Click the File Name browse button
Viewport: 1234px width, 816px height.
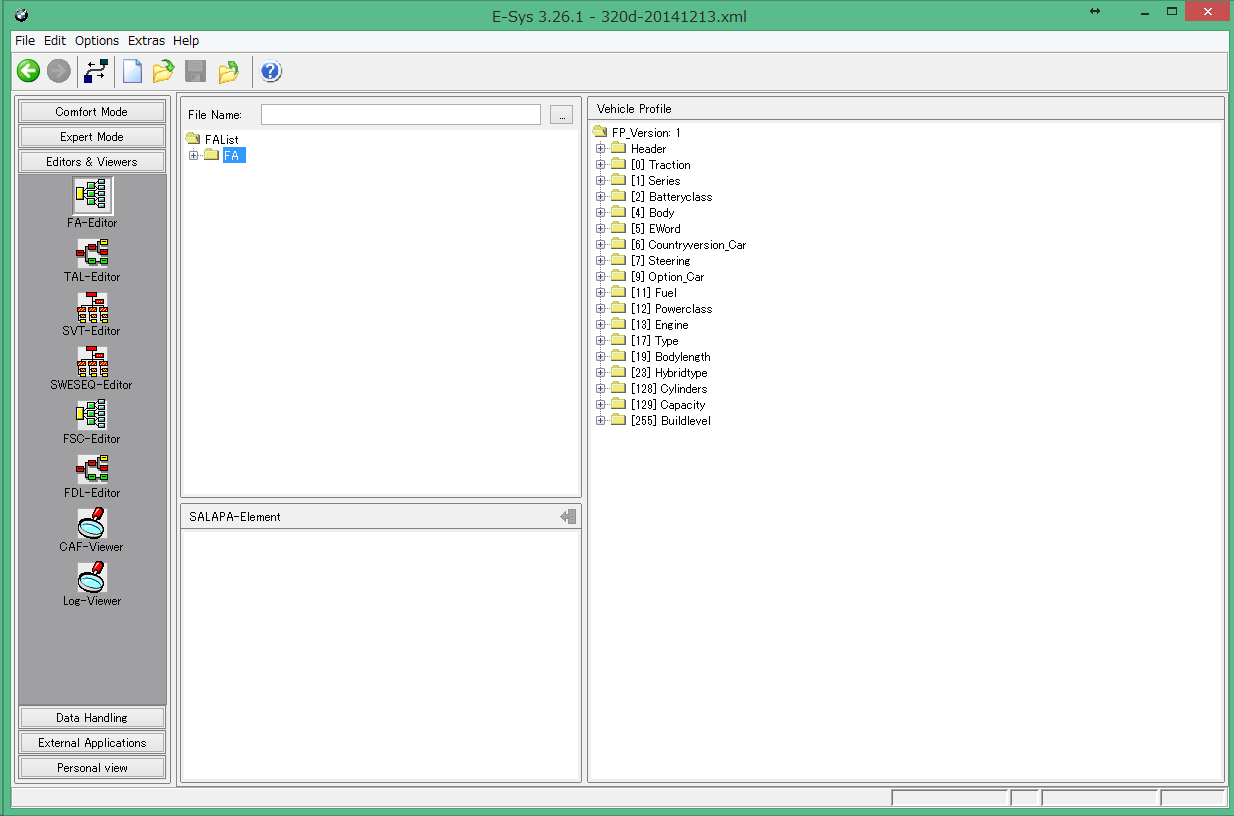(x=561, y=115)
